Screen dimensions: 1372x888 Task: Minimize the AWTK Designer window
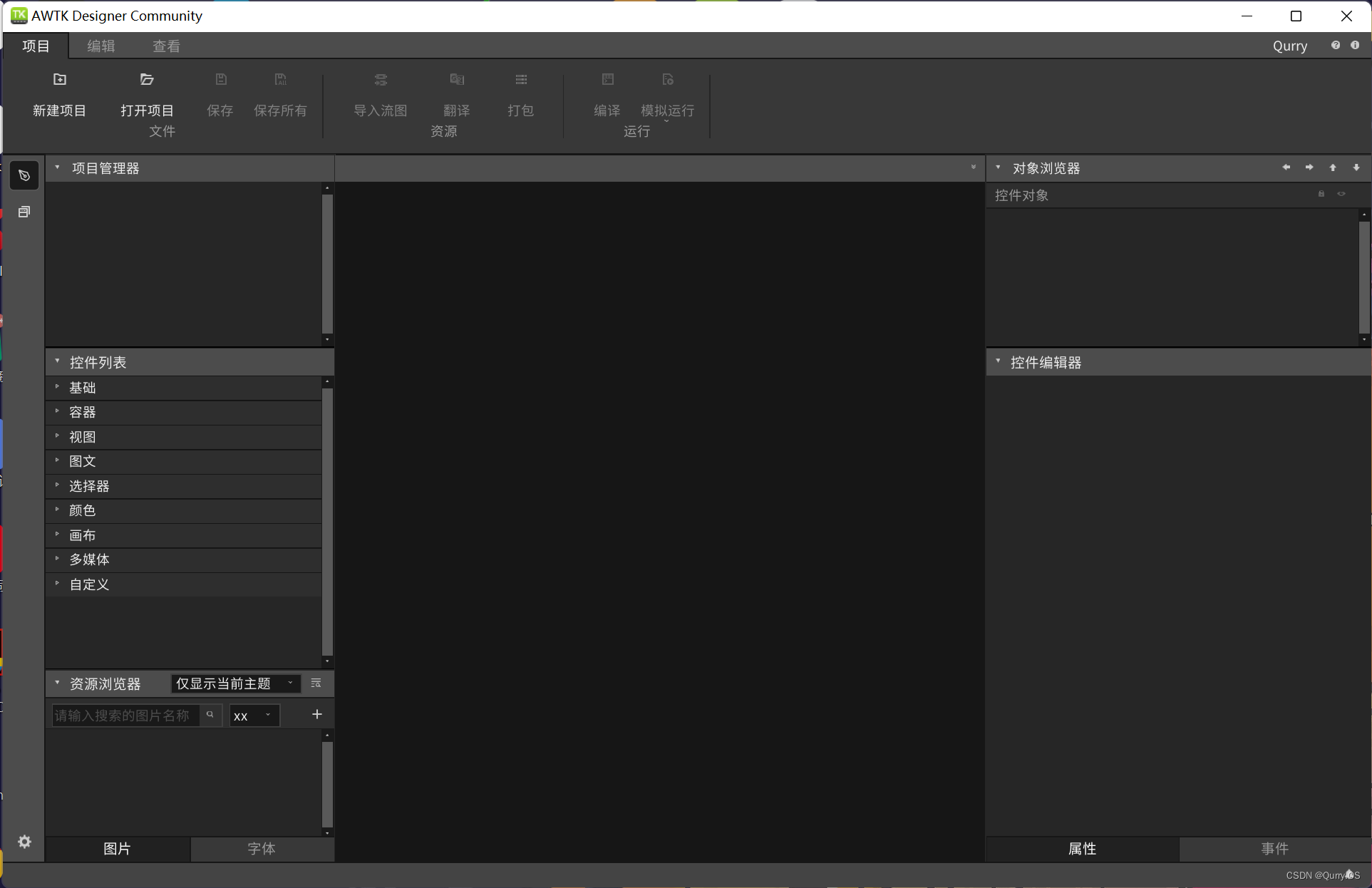(x=1247, y=16)
